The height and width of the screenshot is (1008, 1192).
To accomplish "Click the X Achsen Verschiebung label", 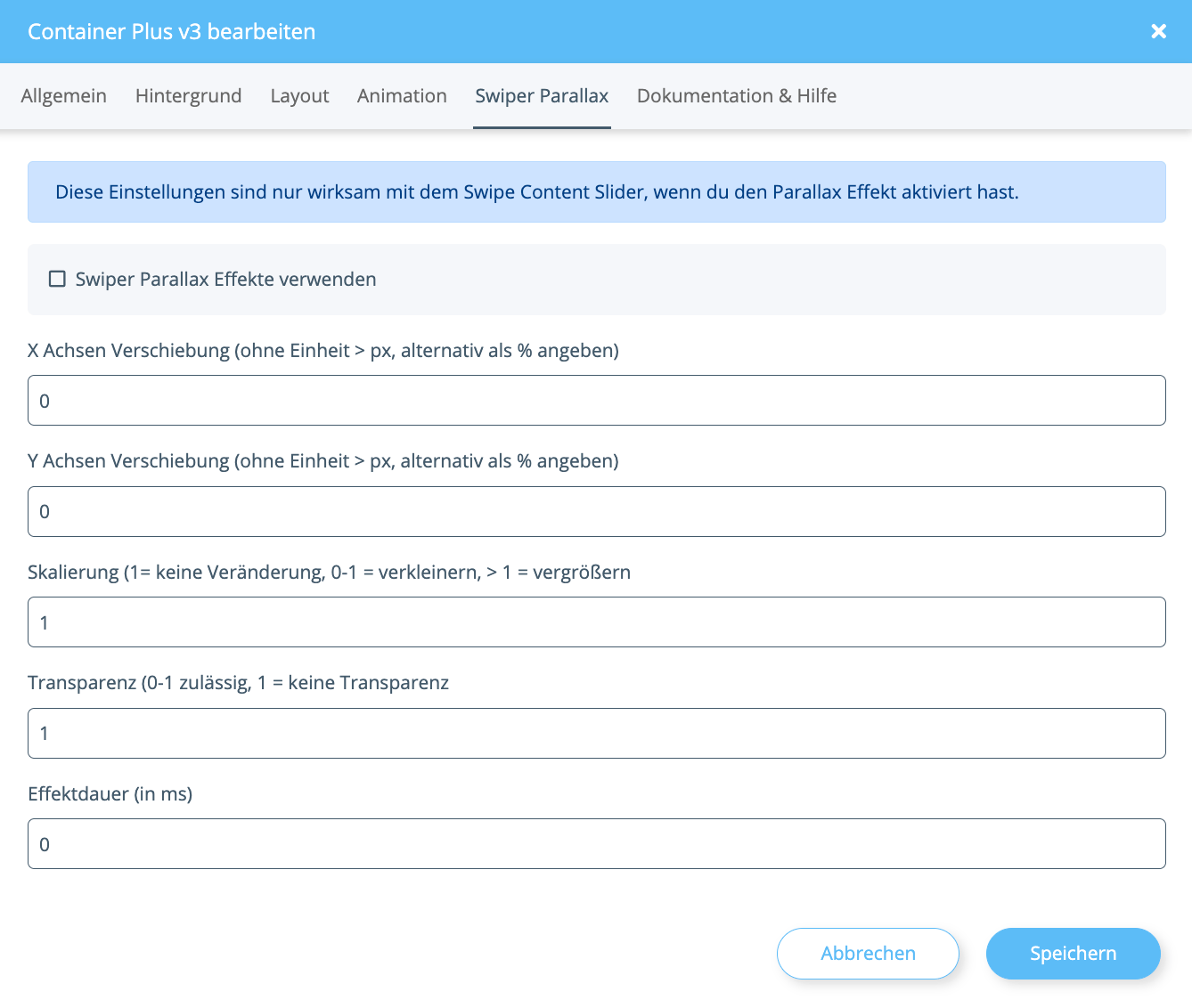I will 323,351.
